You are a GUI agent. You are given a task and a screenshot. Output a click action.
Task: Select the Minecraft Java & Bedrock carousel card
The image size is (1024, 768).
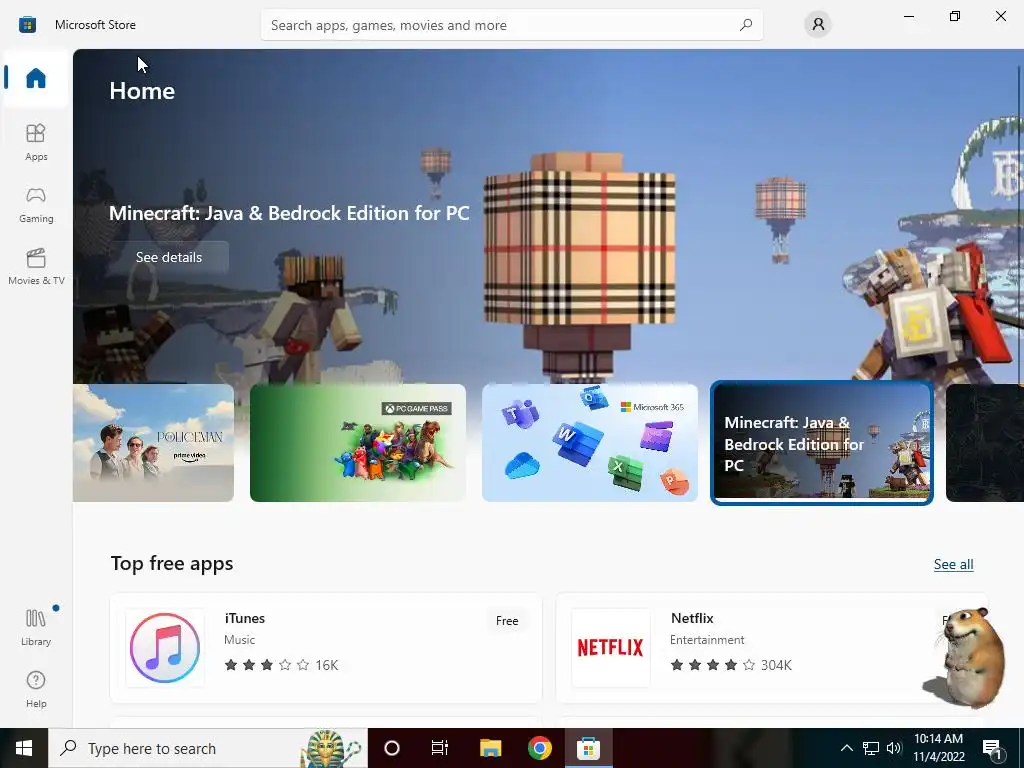[x=822, y=443]
